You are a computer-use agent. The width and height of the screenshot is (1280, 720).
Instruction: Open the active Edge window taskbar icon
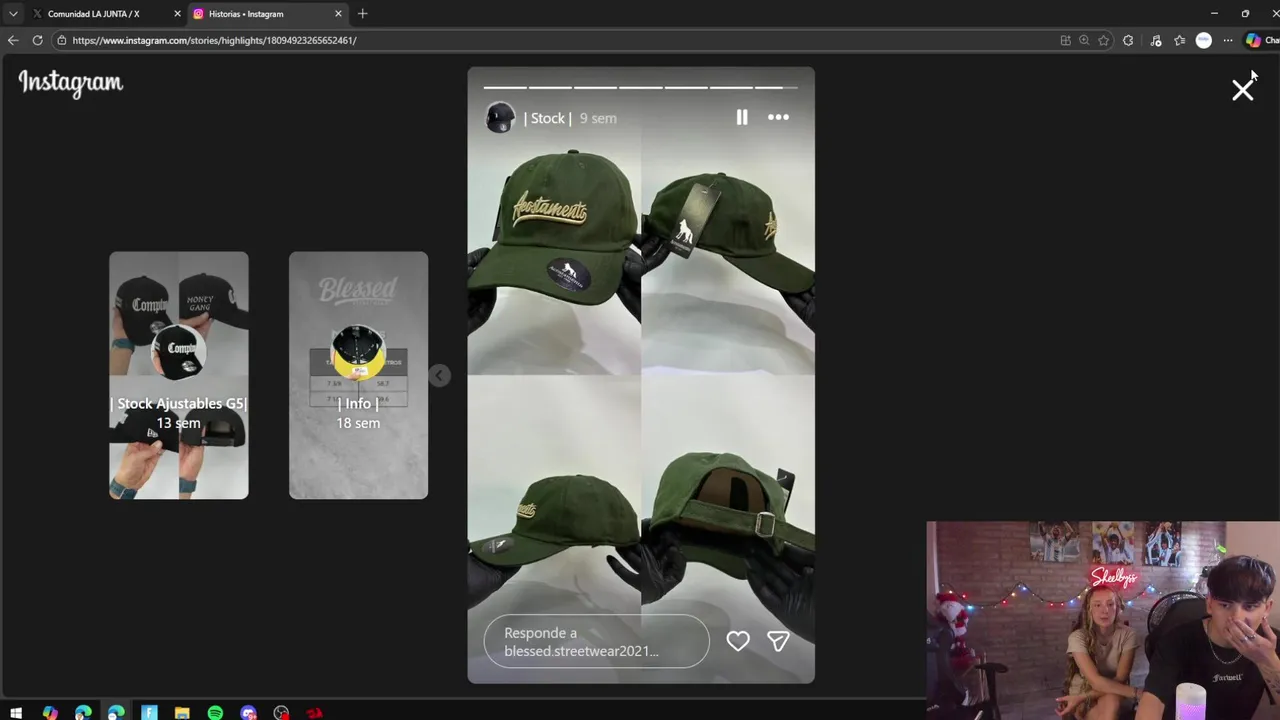click(116, 713)
